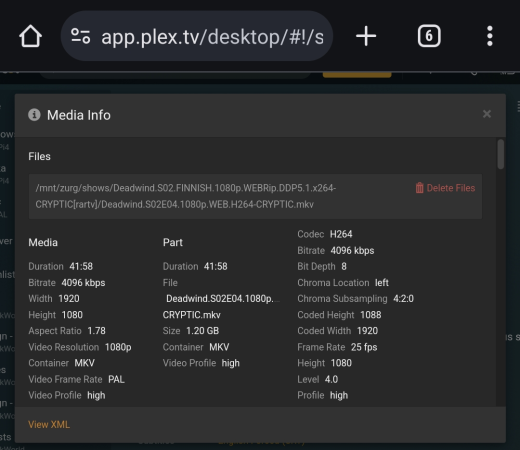Click the Deadwind.S02E04.1080p. file name
Viewport: 520px width, 450px height.
coord(220,299)
